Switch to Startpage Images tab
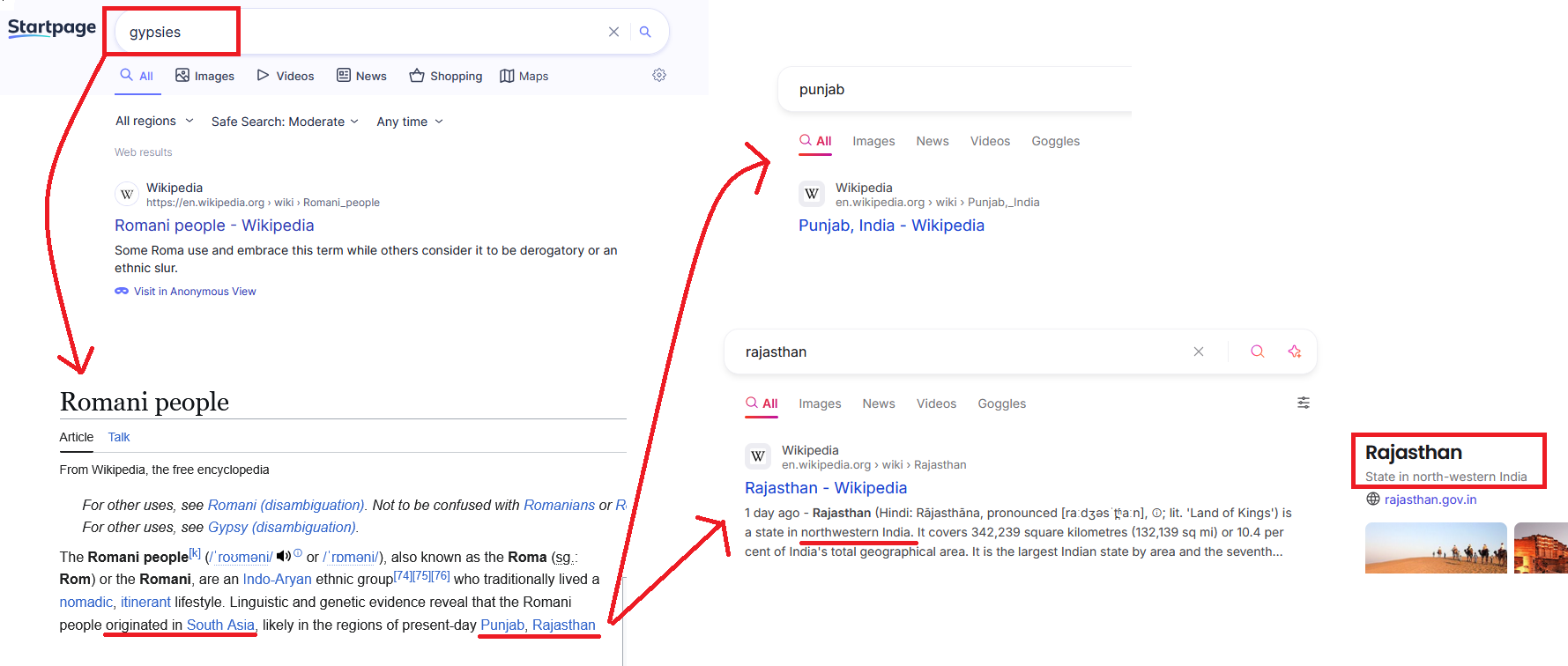Viewport: 1568px width, 666px height. (204, 76)
